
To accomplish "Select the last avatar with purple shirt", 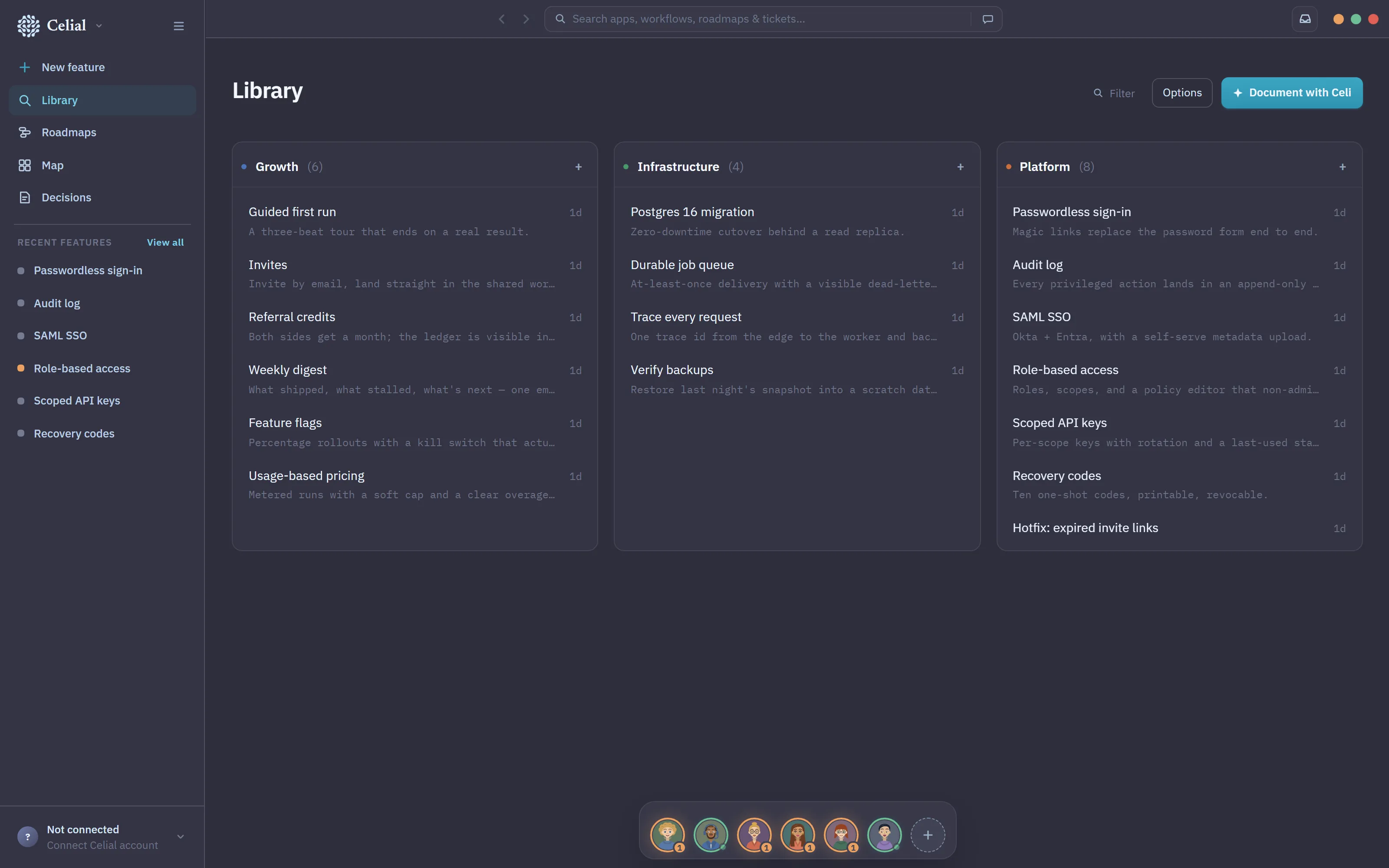I will pos(885,835).
